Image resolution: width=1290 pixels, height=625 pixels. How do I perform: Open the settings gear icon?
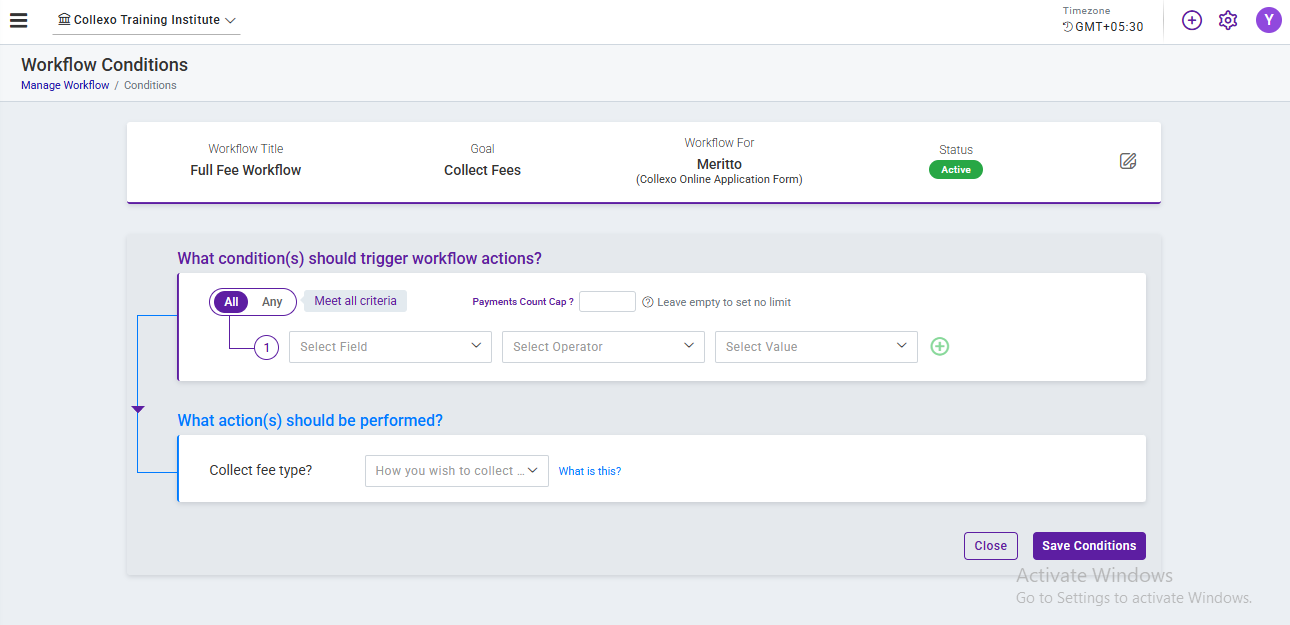pyautogui.click(x=1228, y=20)
